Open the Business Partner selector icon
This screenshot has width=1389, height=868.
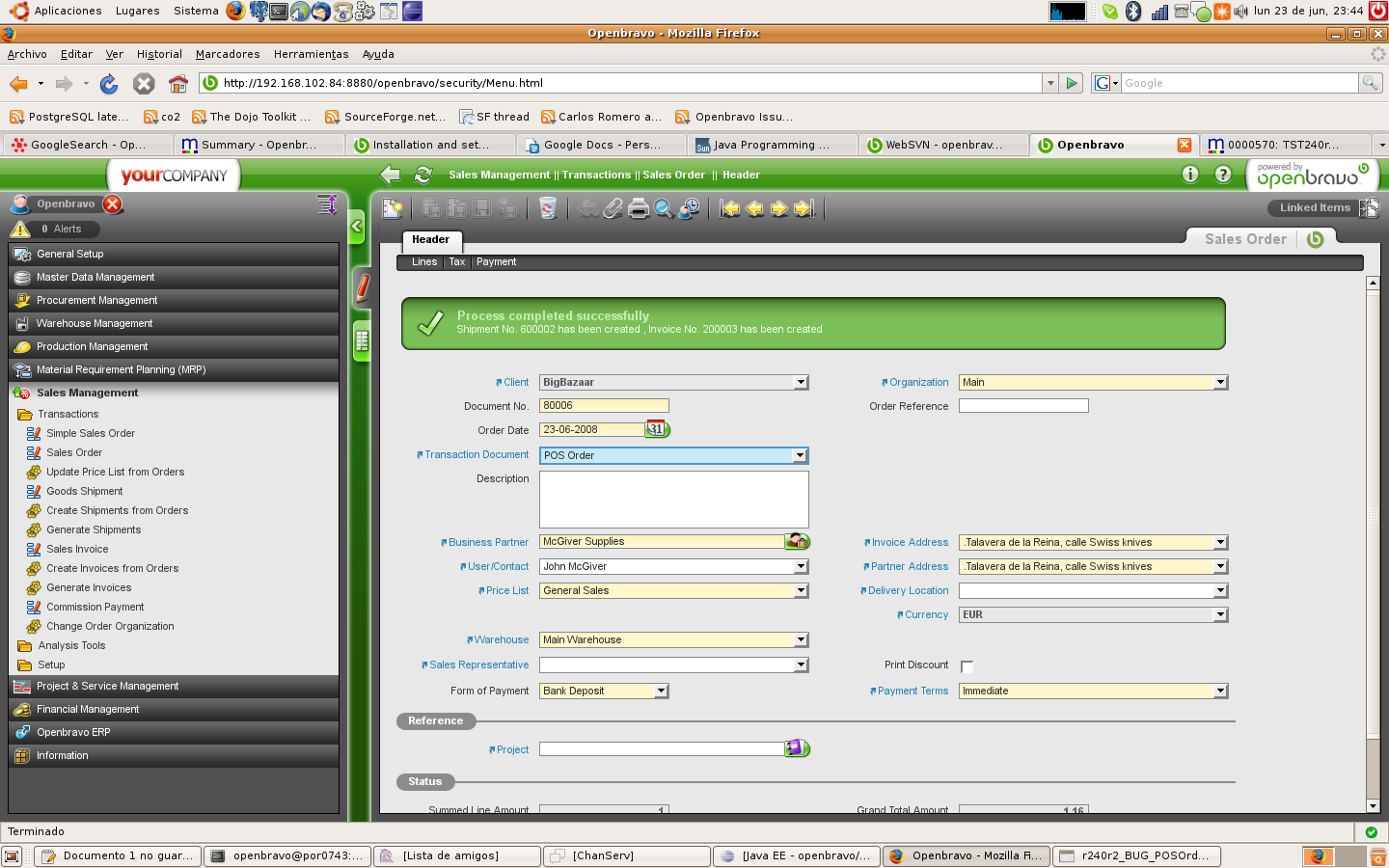797,542
